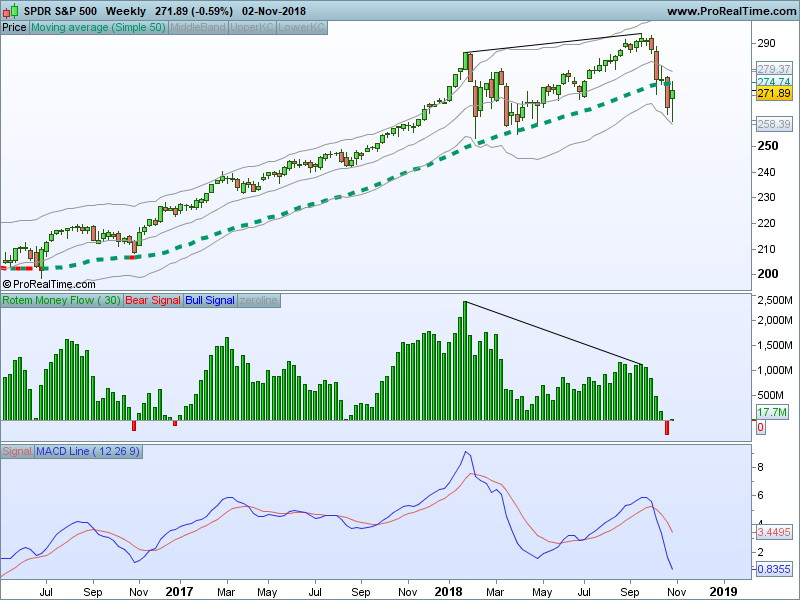The image size is (800, 600).
Task: Select the Moving average (Simple 50) label
Action: 98,28
